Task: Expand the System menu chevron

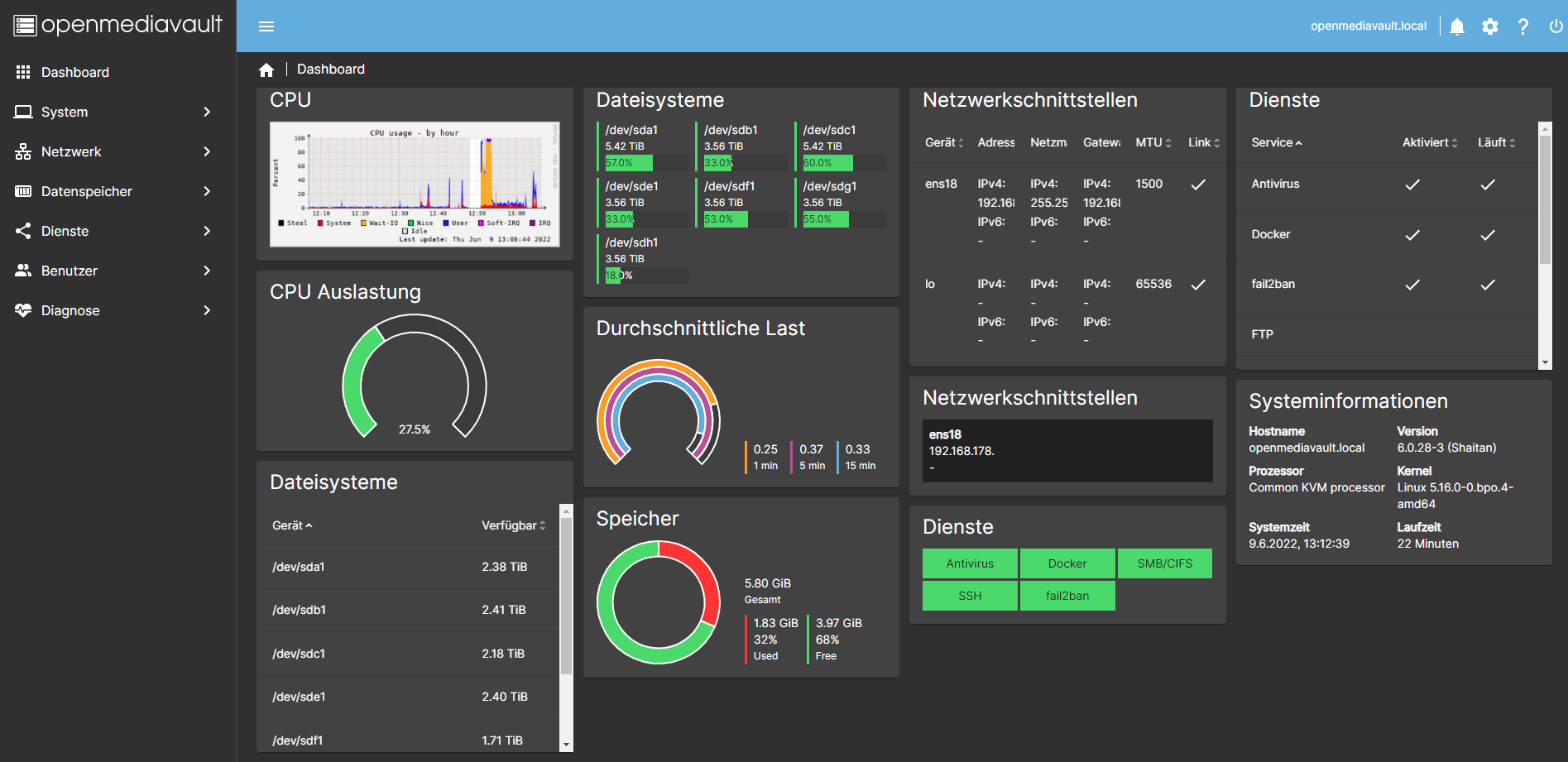Action: tap(207, 112)
